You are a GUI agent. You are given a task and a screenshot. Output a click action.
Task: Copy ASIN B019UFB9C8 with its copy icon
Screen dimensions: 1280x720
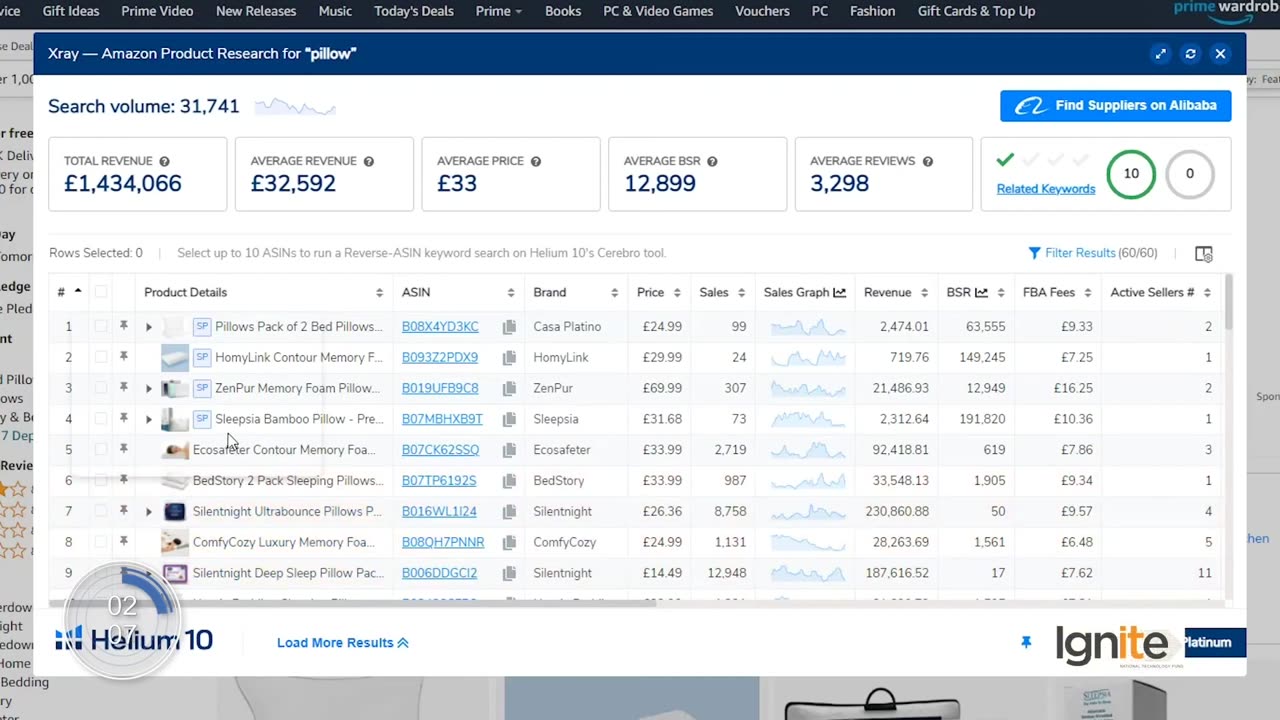click(x=509, y=389)
